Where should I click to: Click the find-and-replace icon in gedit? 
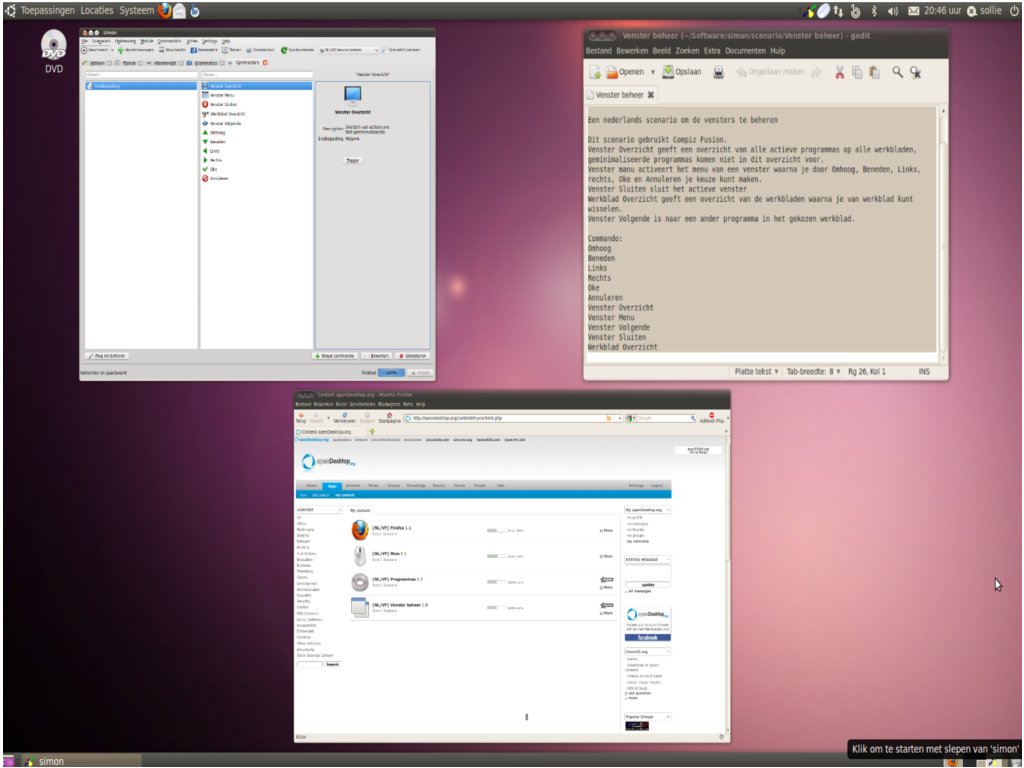tap(916, 72)
